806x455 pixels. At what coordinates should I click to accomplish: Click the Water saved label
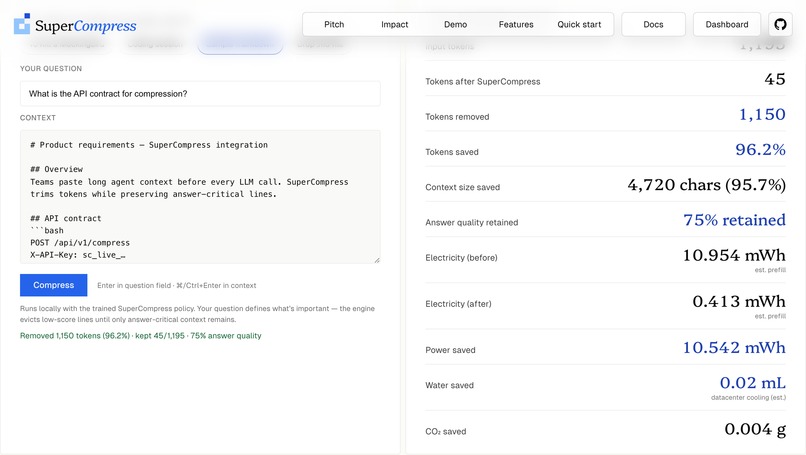(x=449, y=385)
